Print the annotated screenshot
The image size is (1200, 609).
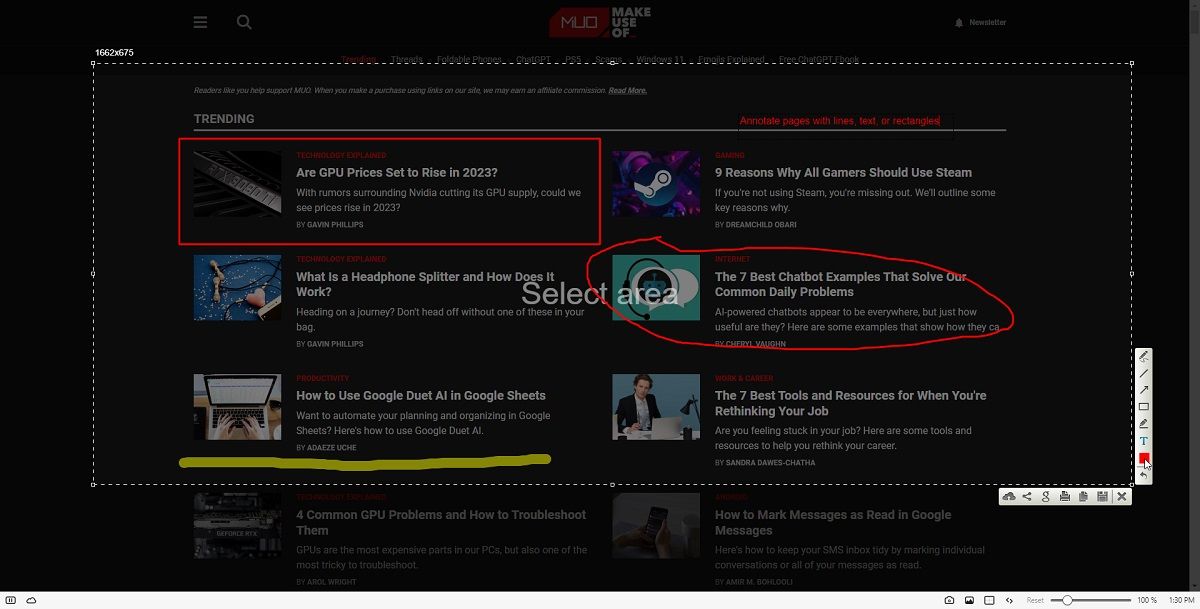tap(1063, 496)
